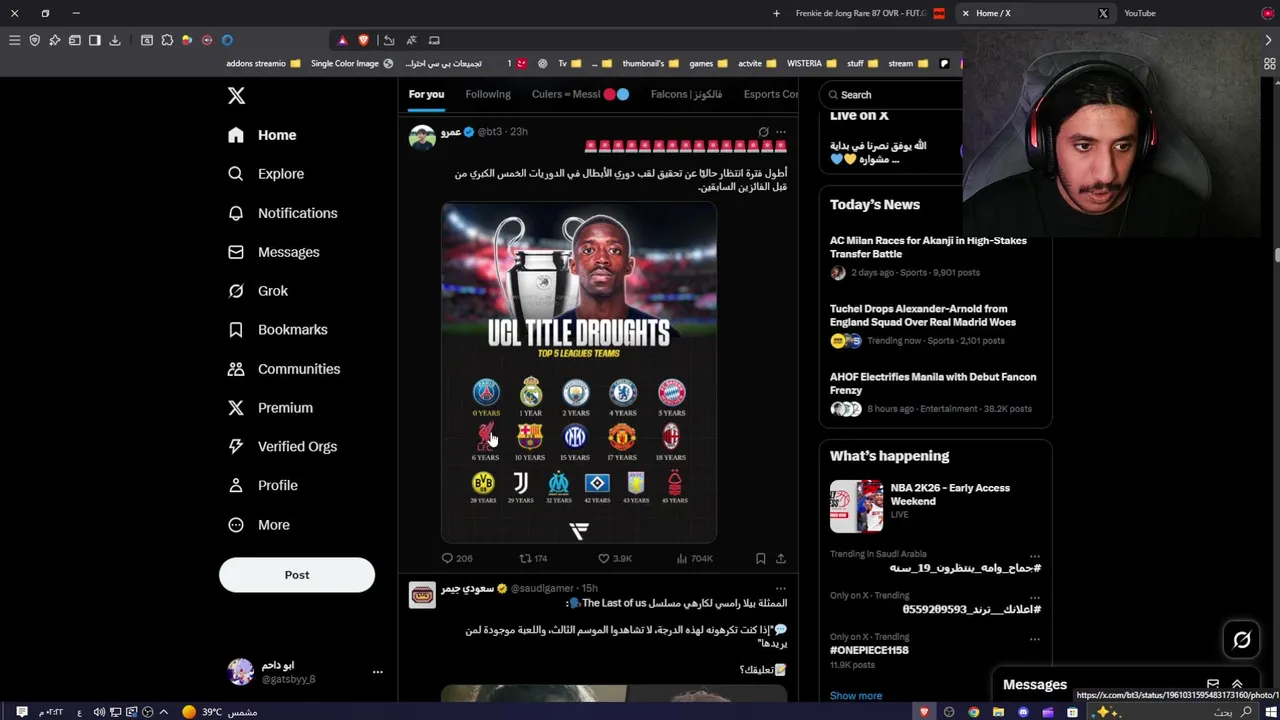
Task: Click Show more under What's happening
Action: [856, 696]
